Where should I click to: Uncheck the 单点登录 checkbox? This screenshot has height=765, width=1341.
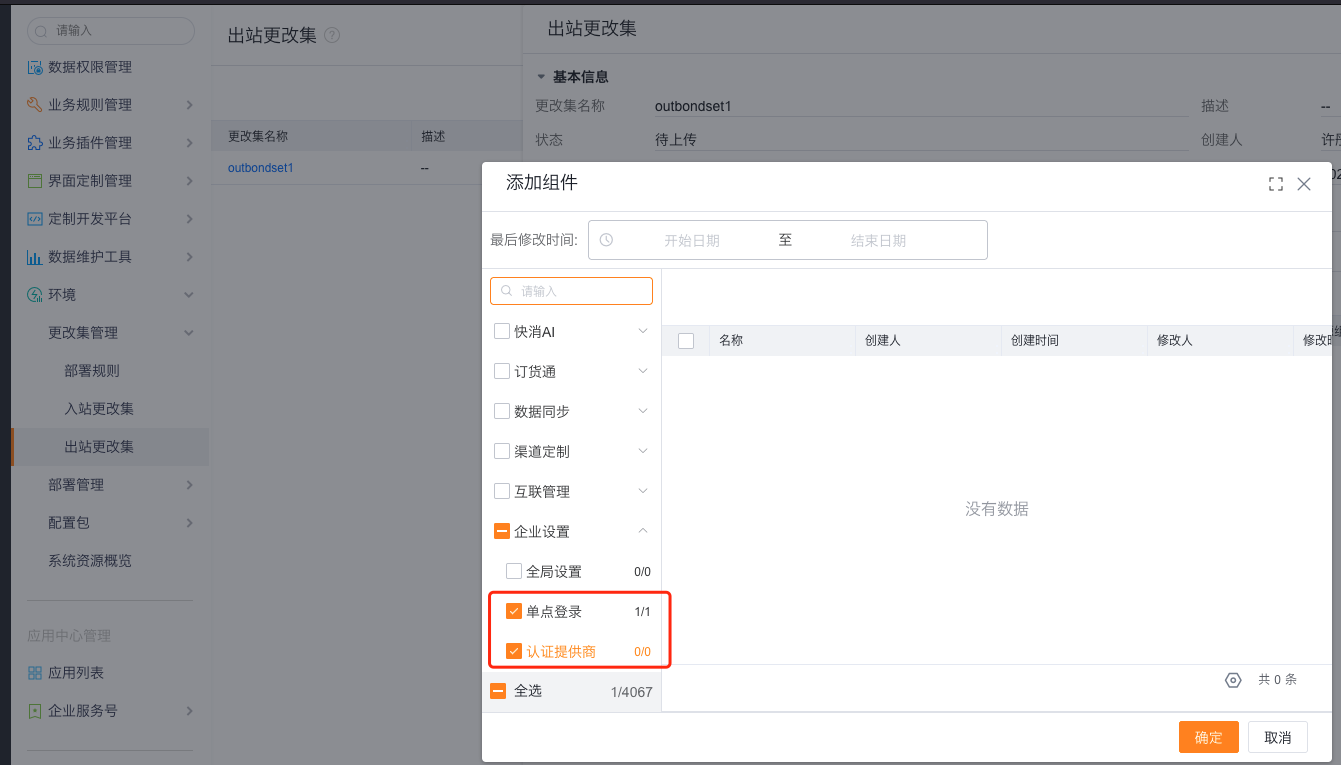click(x=514, y=610)
